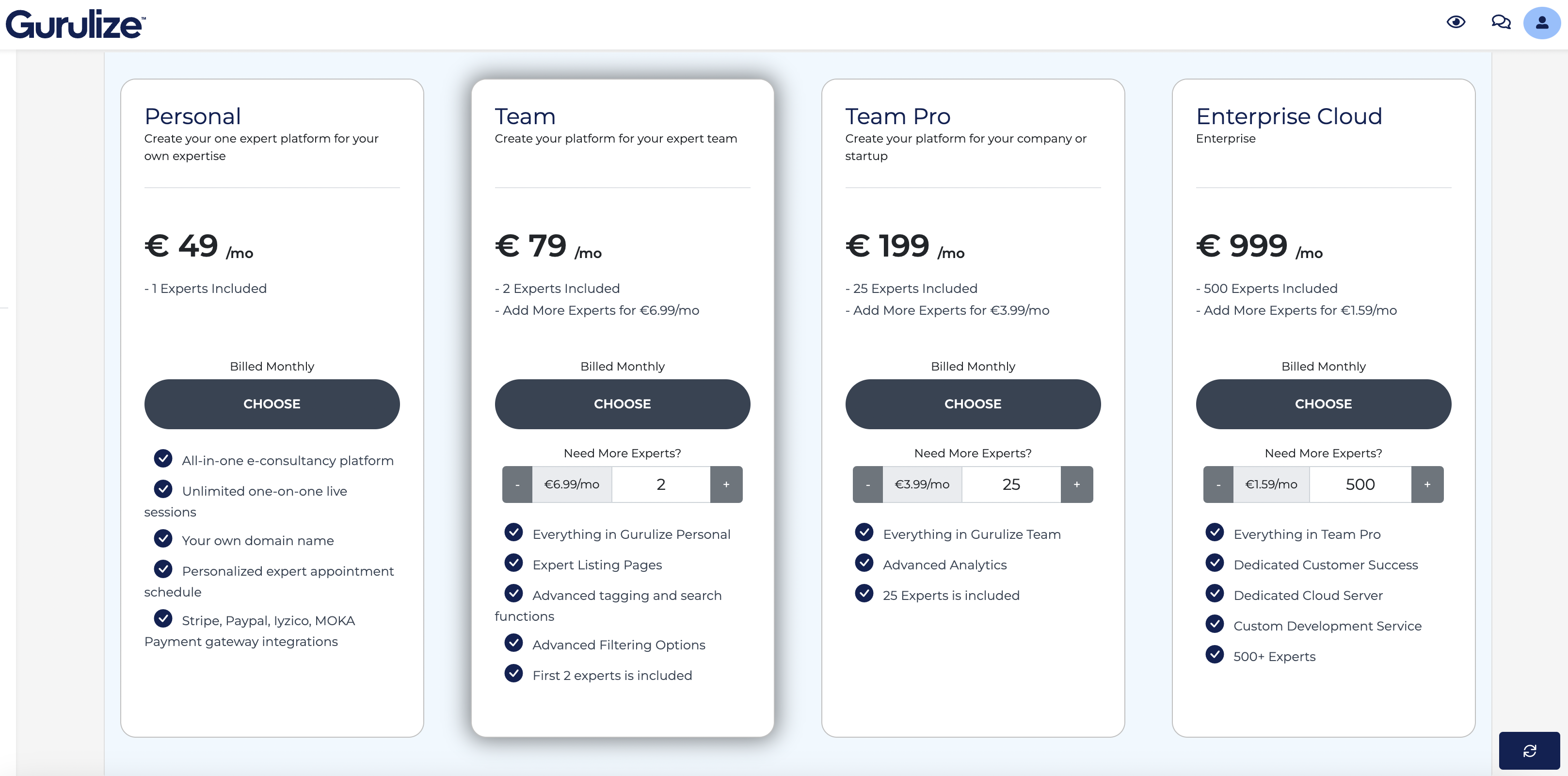Click the Enterprise experts field showing 500
Viewport: 1568px width, 776px height.
[x=1360, y=485]
